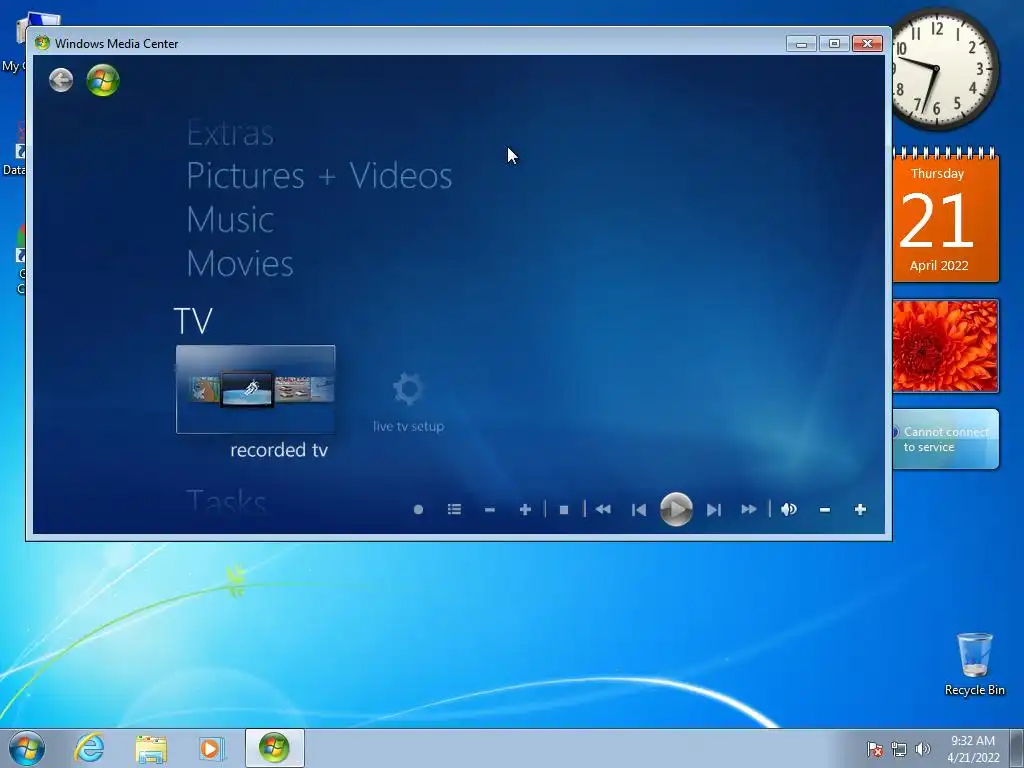Viewport: 1024px width, 768px height.
Task: Click channel down minus button
Action: pyautogui.click(x=490, y=509)
